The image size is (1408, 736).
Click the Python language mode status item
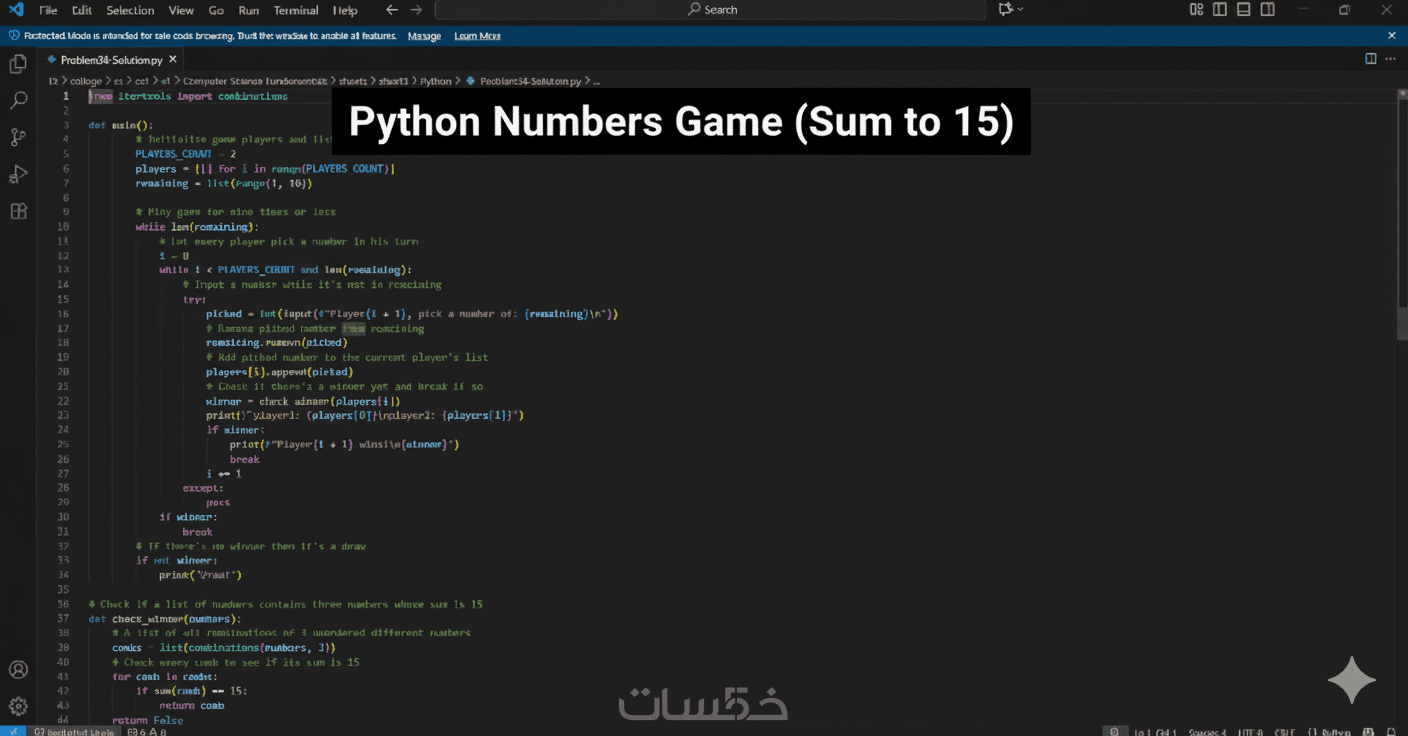coord(1329,731)
